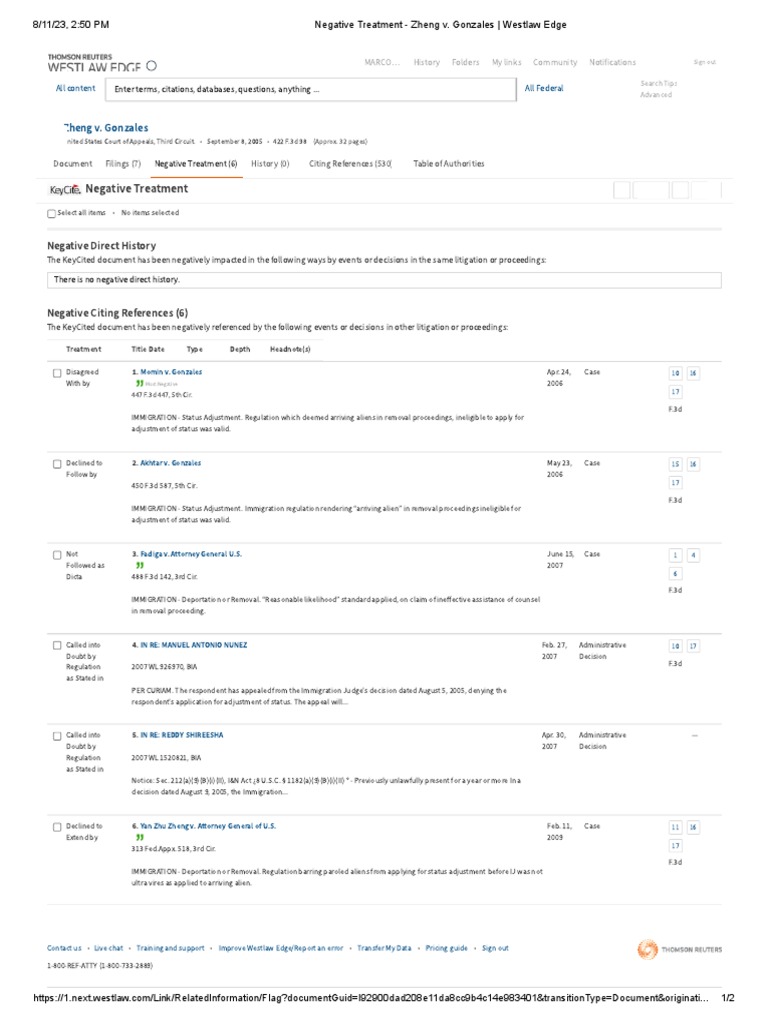Click green quotation icon under Yan Zhu Zheng

139,837
